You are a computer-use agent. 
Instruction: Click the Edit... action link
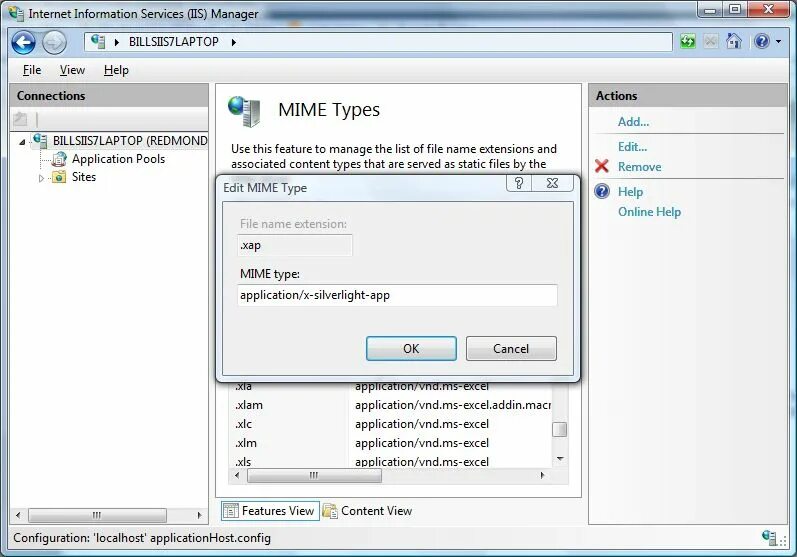(632, 147)
